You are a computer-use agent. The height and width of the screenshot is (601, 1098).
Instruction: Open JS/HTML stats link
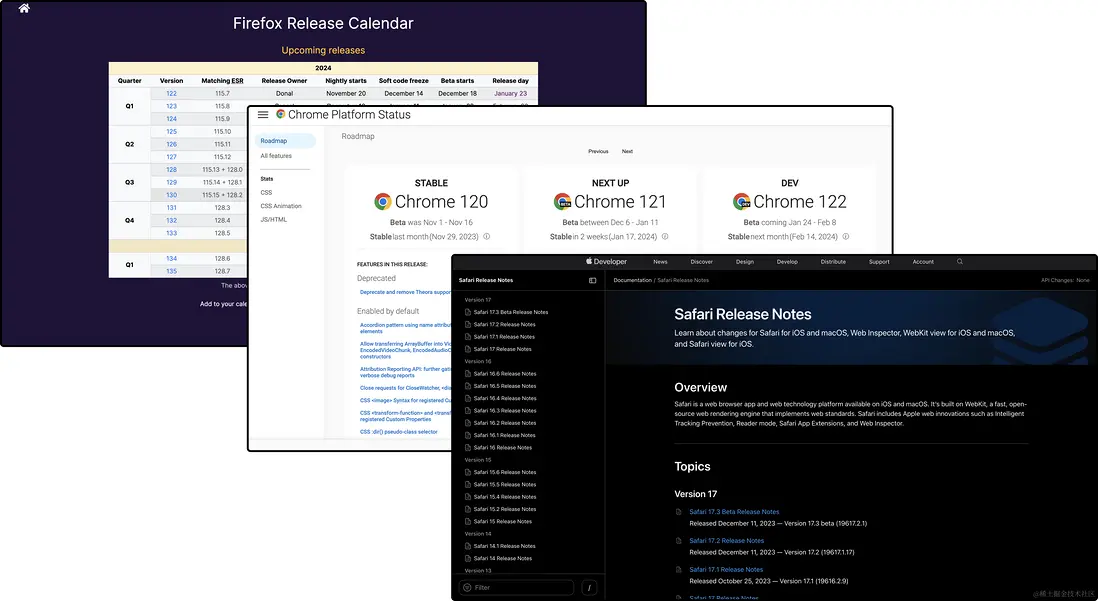click(274, 219)
